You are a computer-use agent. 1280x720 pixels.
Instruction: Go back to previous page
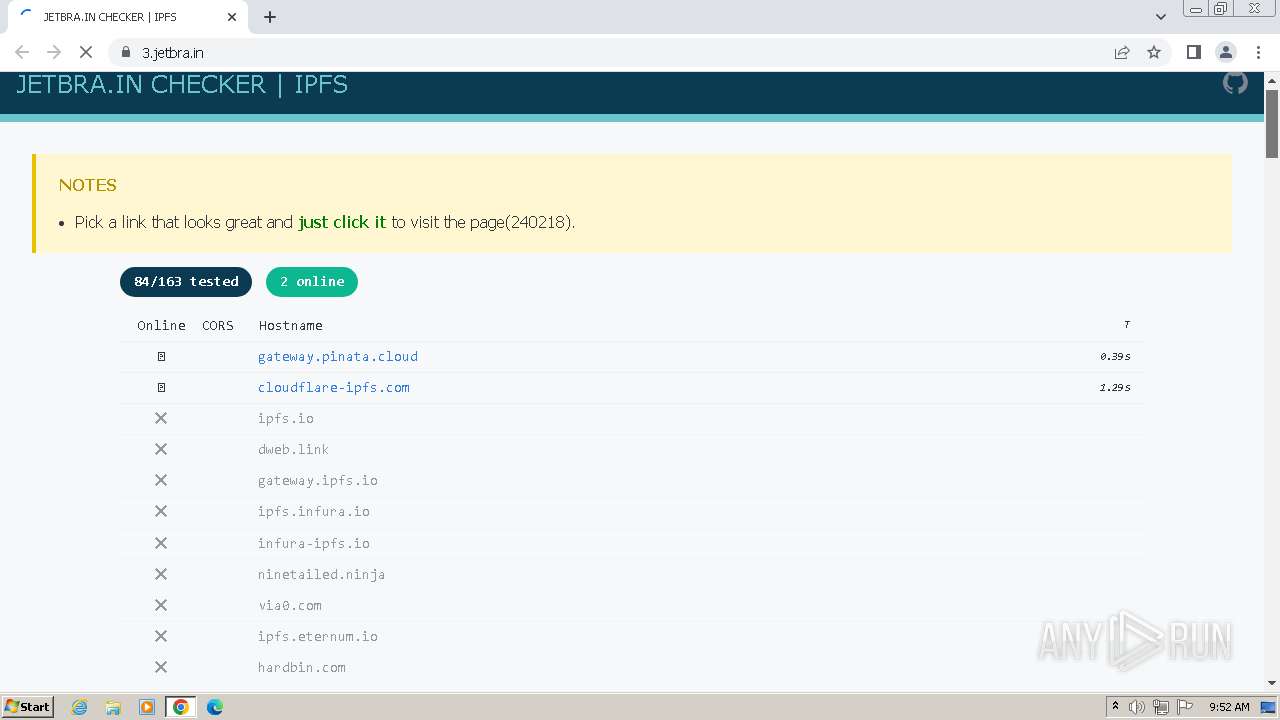click(22, 52)
